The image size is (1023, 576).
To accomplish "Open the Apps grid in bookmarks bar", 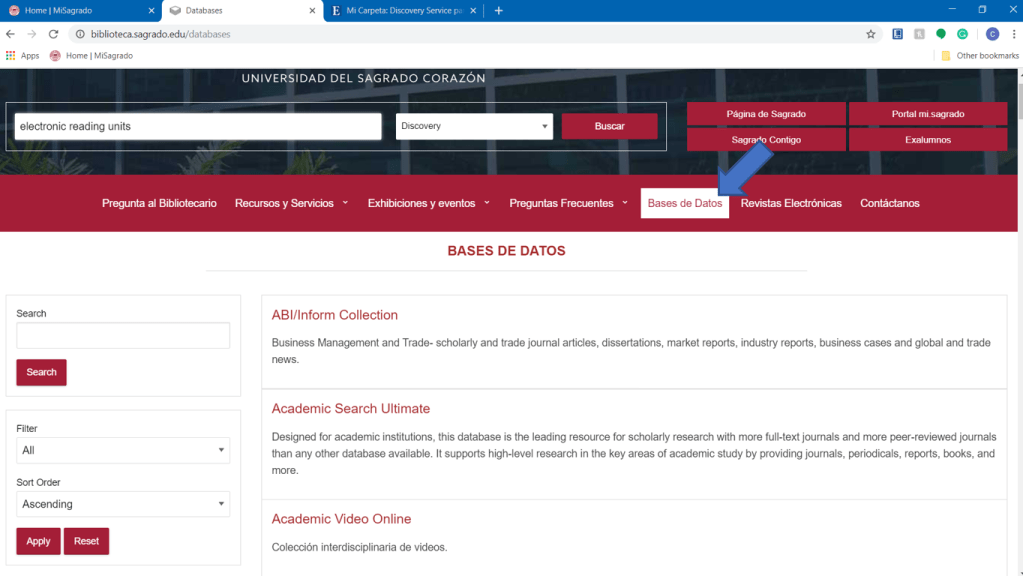I will 22,56.
